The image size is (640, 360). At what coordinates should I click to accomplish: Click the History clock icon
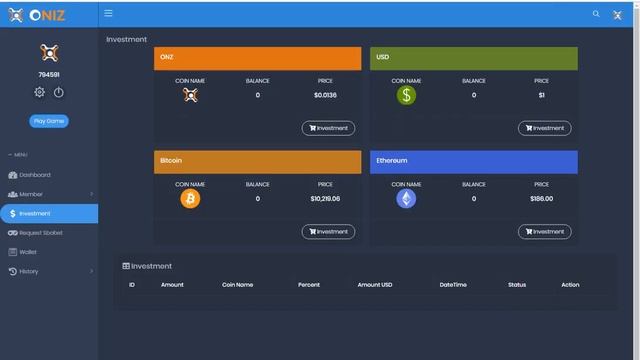pyautogui.click(x=13, y=271)
